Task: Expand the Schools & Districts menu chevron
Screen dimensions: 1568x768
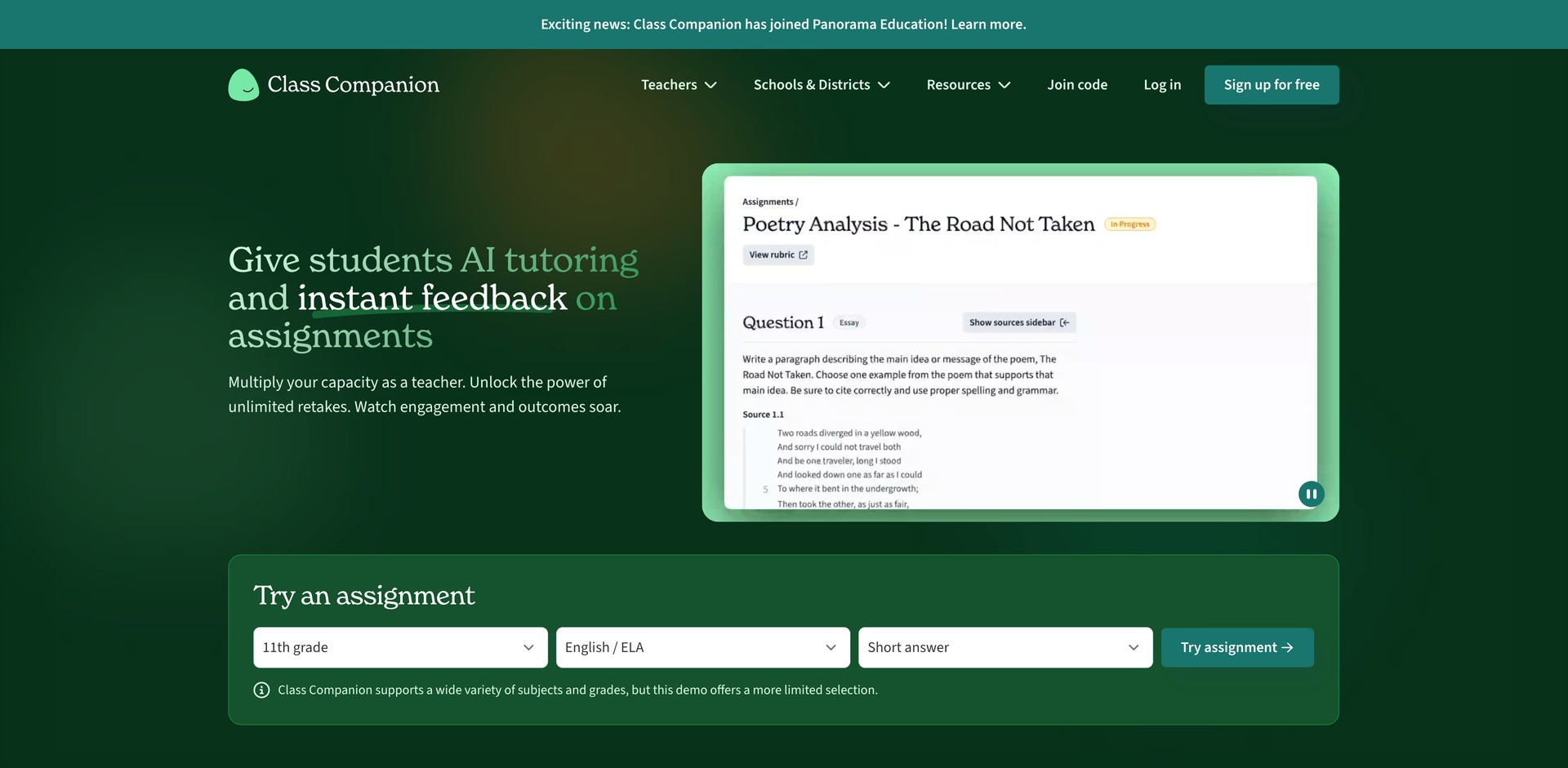Action: point(884,85)
